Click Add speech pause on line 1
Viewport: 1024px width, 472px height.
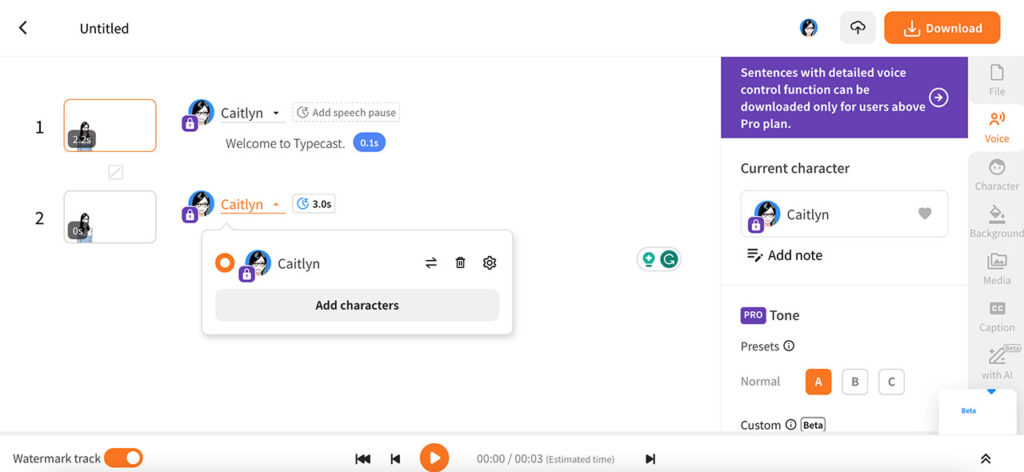[346, 112]
